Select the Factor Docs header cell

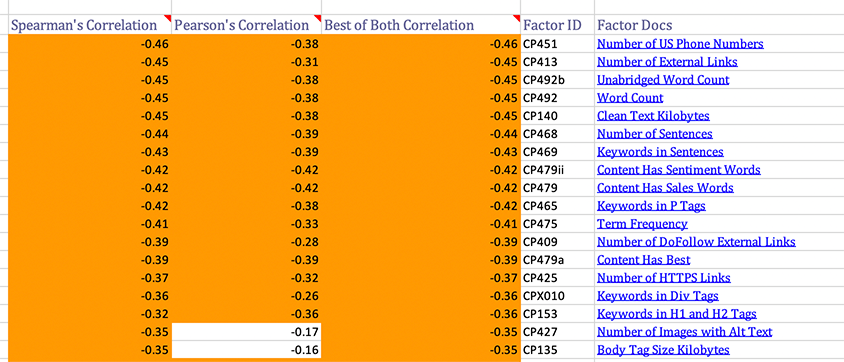[x=719, y=25]
